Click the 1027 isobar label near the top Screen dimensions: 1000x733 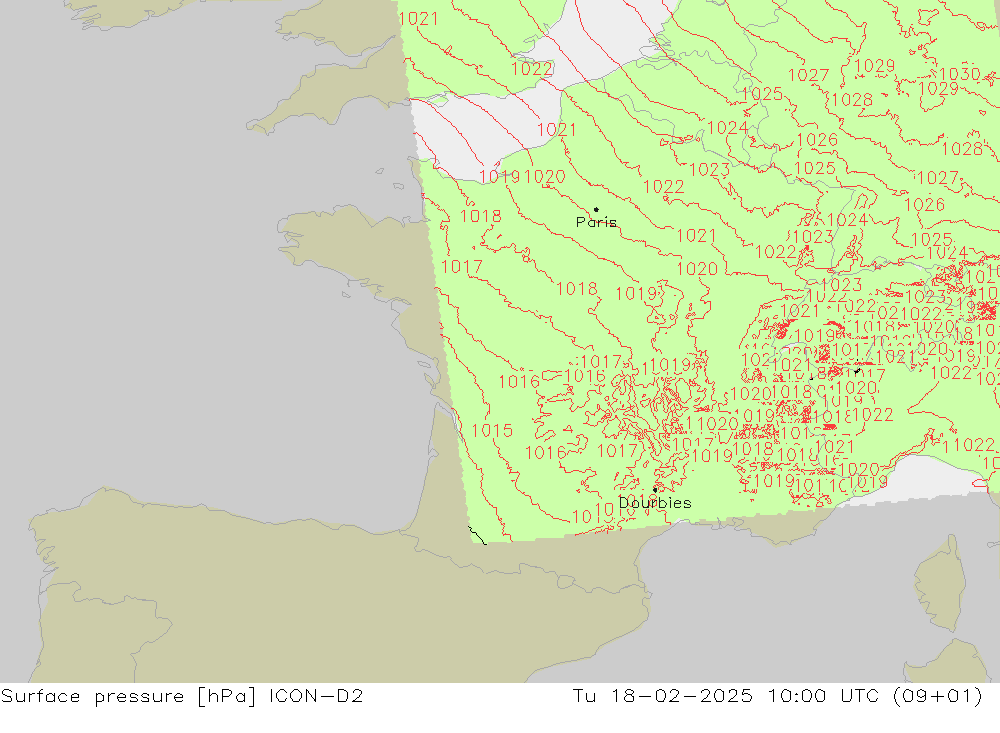[808, 75]
